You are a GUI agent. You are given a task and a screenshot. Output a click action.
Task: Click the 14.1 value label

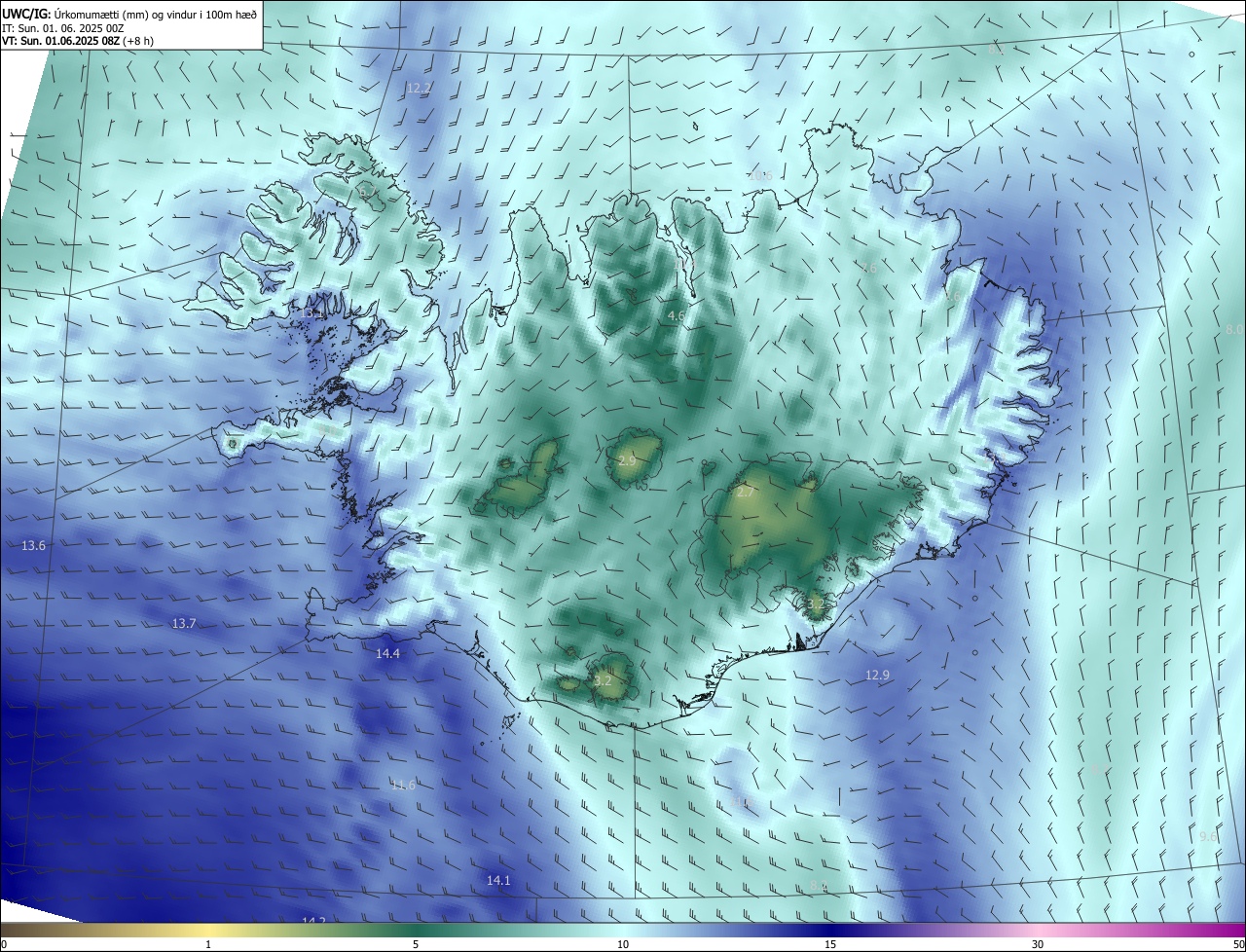point(498,880)
